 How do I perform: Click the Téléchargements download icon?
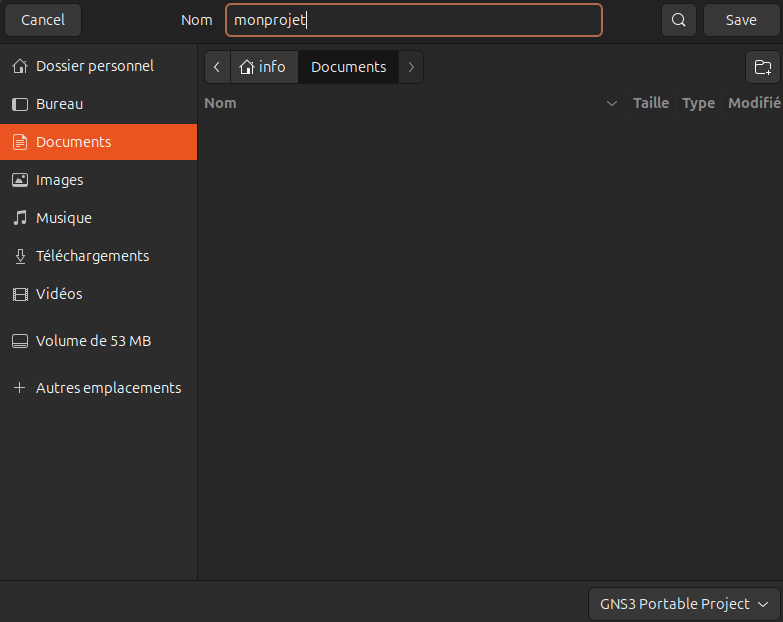[x=19, y=256]
